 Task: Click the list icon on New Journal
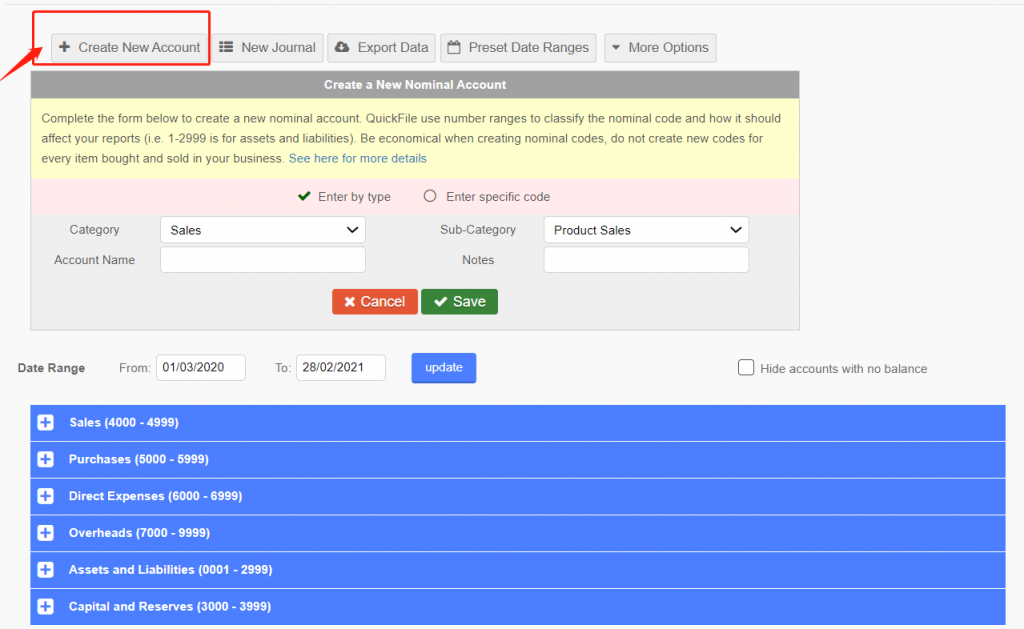point(226,47)
